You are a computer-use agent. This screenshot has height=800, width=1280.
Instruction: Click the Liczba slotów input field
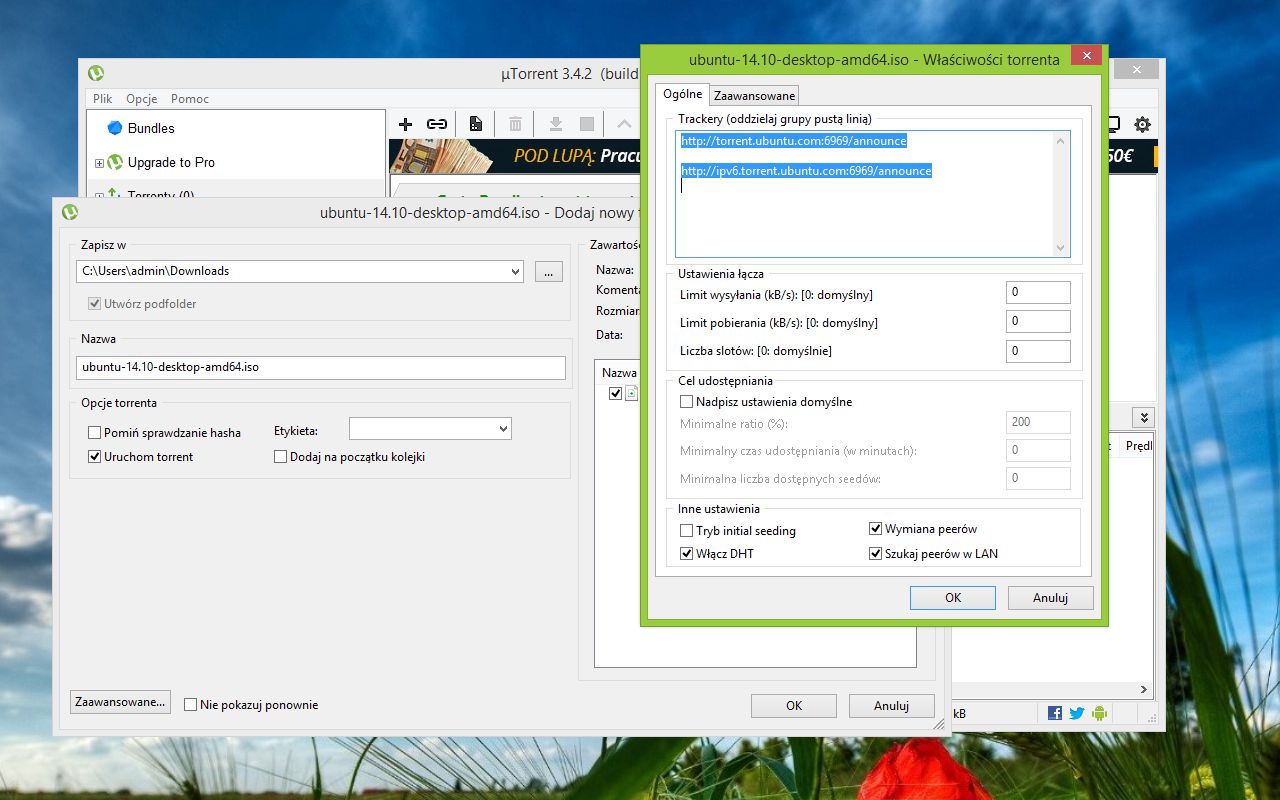pos(1038,352)
